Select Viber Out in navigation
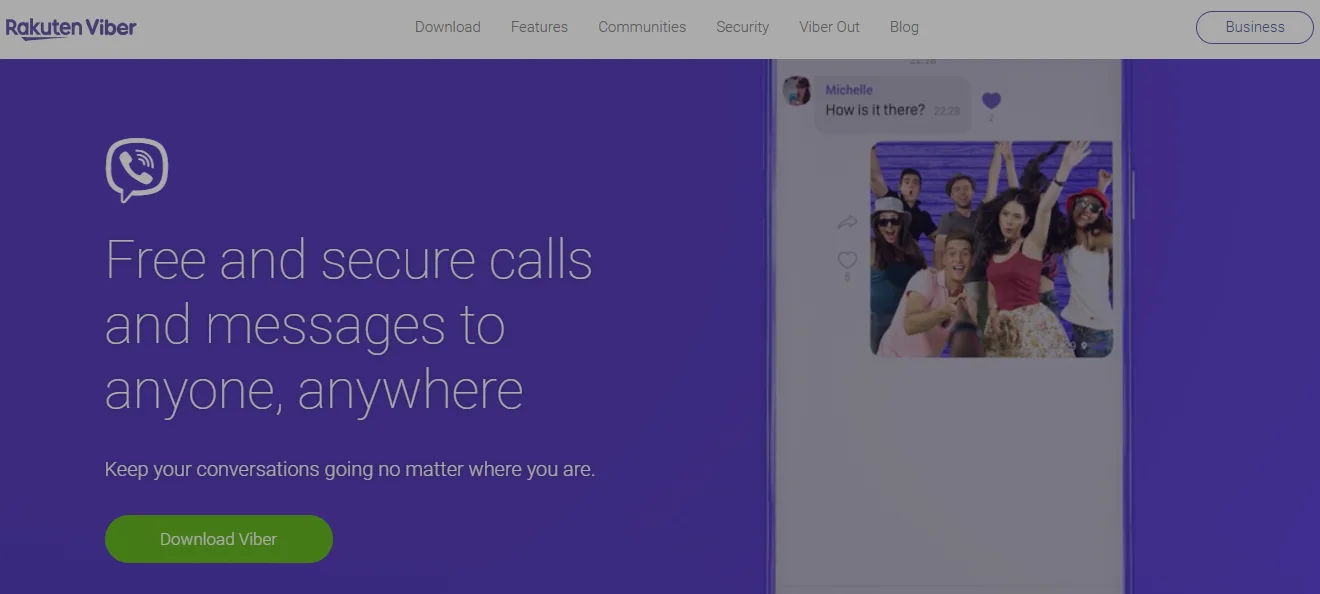This screenshot has width=1320, height=594. coord(829,27)
